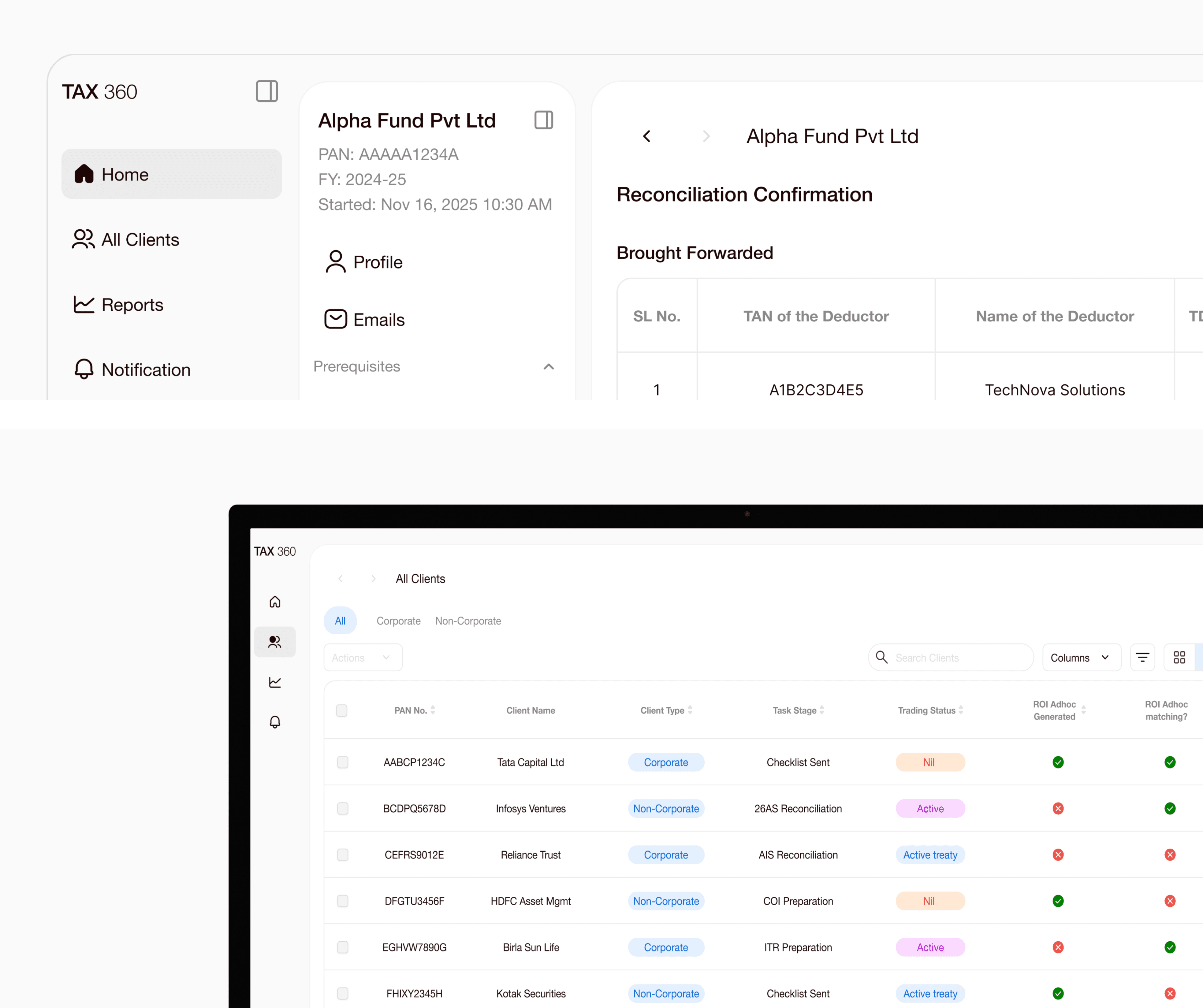Click the back chevron beside Alpha Fund title
The height and width of the screenshot is (1008, 1203).
click(647, 136)
